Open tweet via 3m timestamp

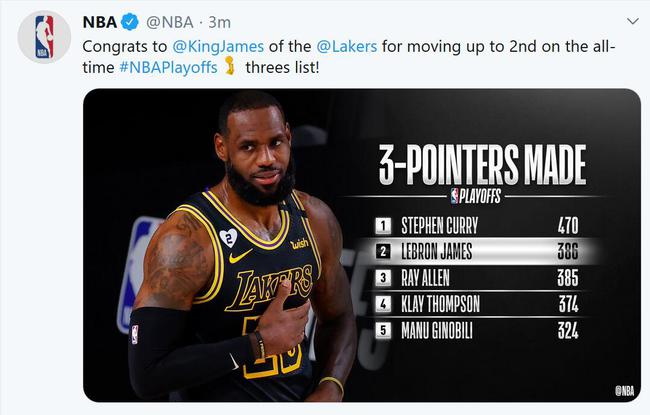click(219, 21)
